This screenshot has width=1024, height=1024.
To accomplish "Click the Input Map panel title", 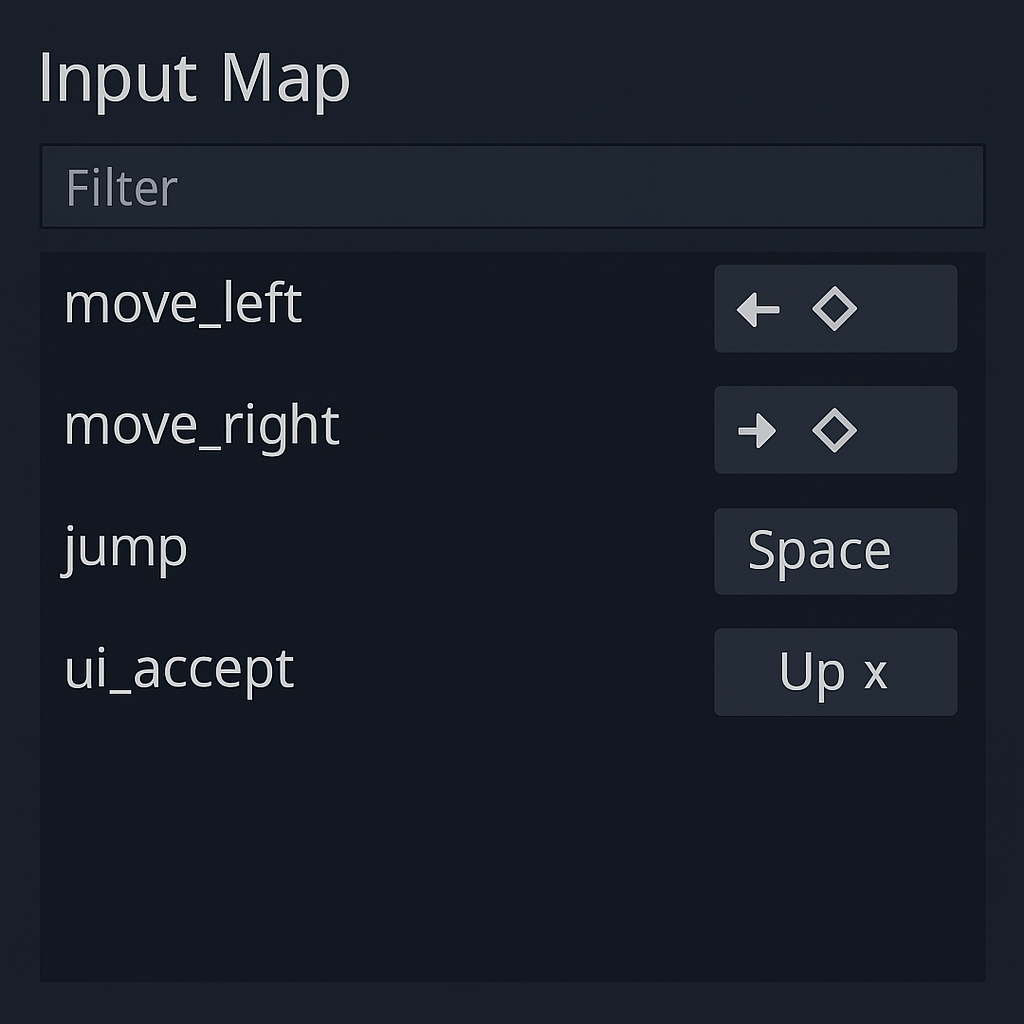I will point(193,78).
